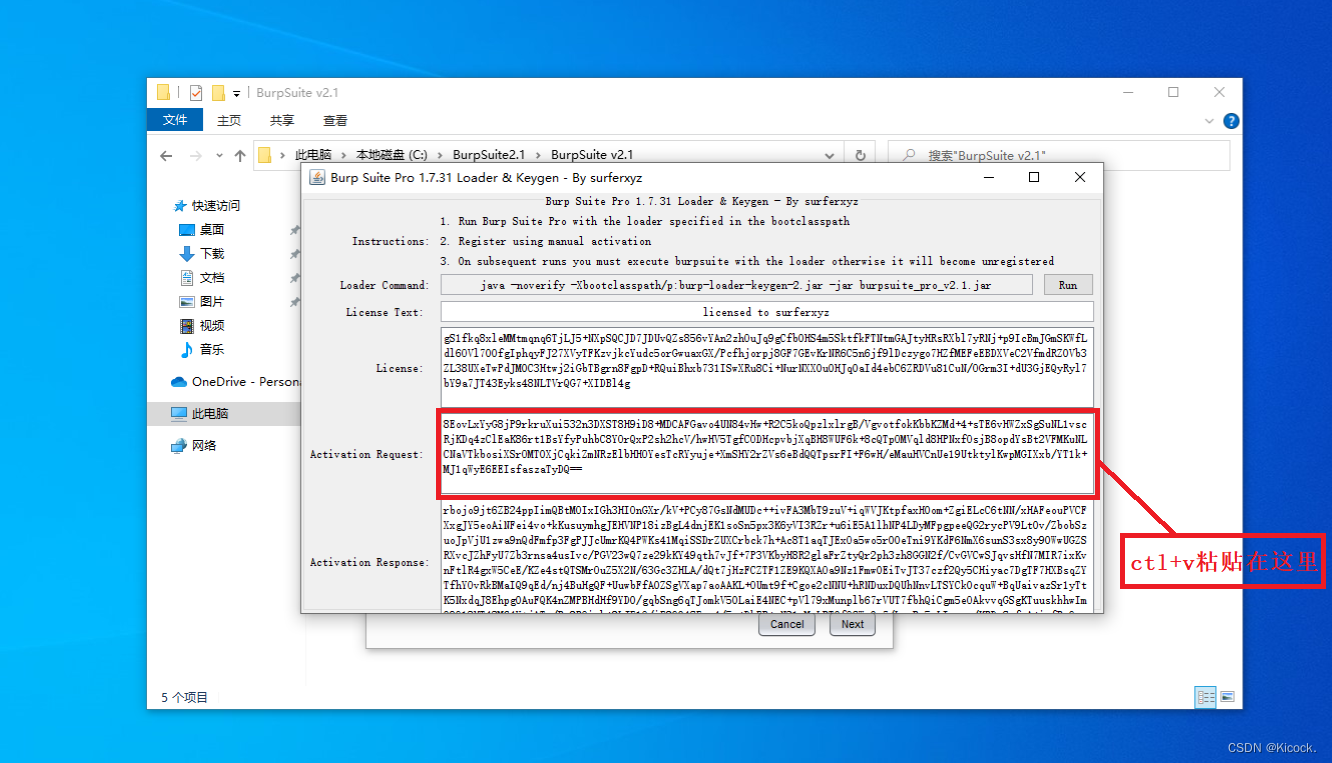1332x763 pixels.
Task: Click the folder icon in the address bar
Action: 265,155
